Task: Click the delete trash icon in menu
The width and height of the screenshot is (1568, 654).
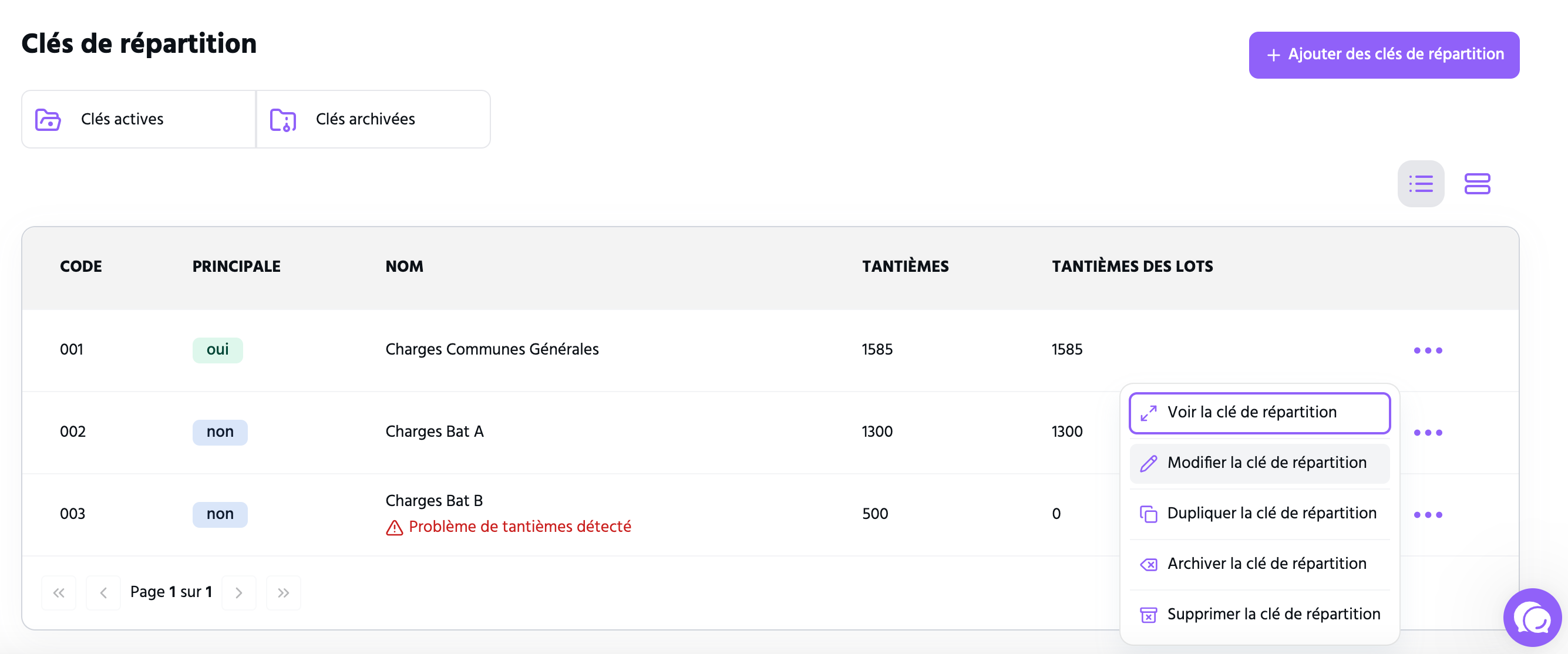Action: [1148, 615]
